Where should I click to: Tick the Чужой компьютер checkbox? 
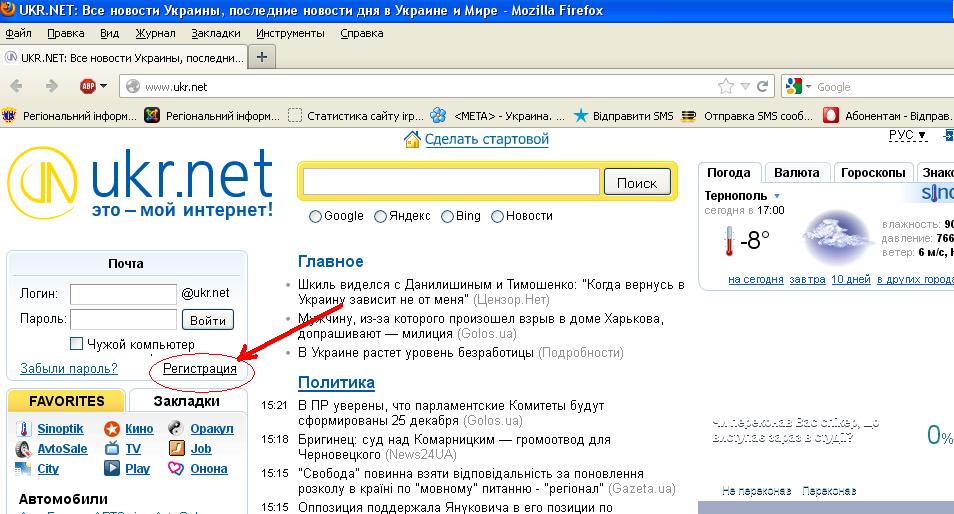76,344
